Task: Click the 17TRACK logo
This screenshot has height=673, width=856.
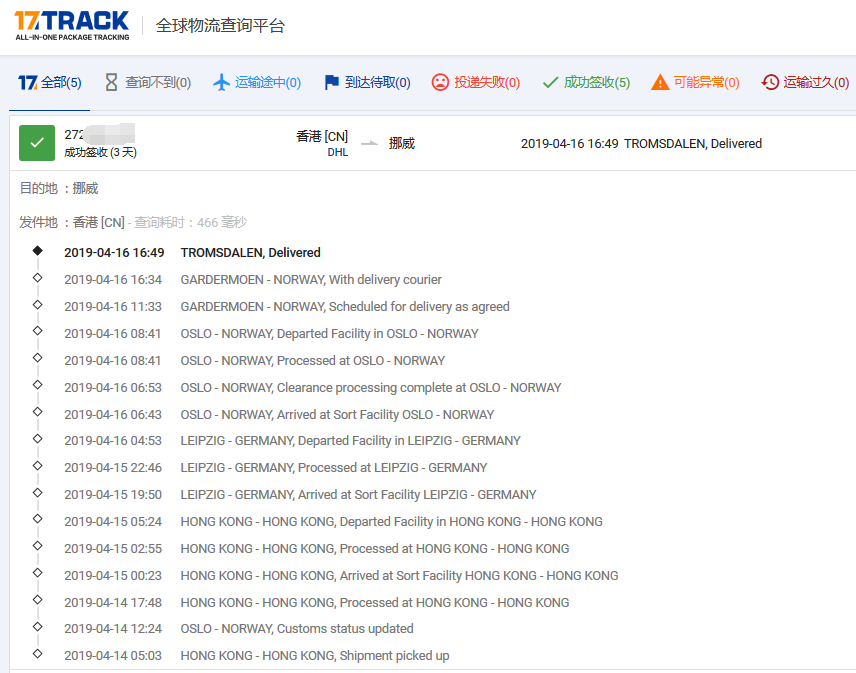Action: pyautogui.click(x=72, y=25)
